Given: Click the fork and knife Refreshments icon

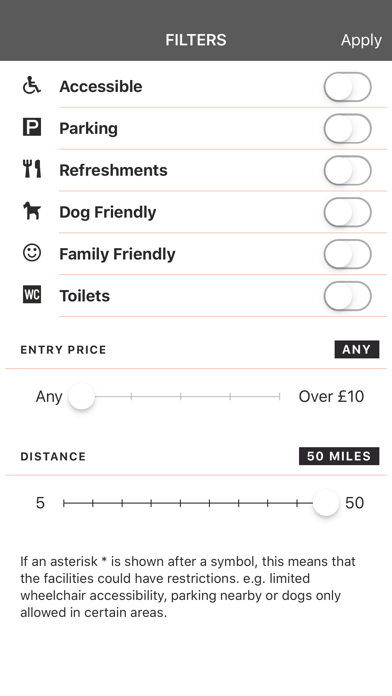Looking at the screenshot, I should click(32, 169).
